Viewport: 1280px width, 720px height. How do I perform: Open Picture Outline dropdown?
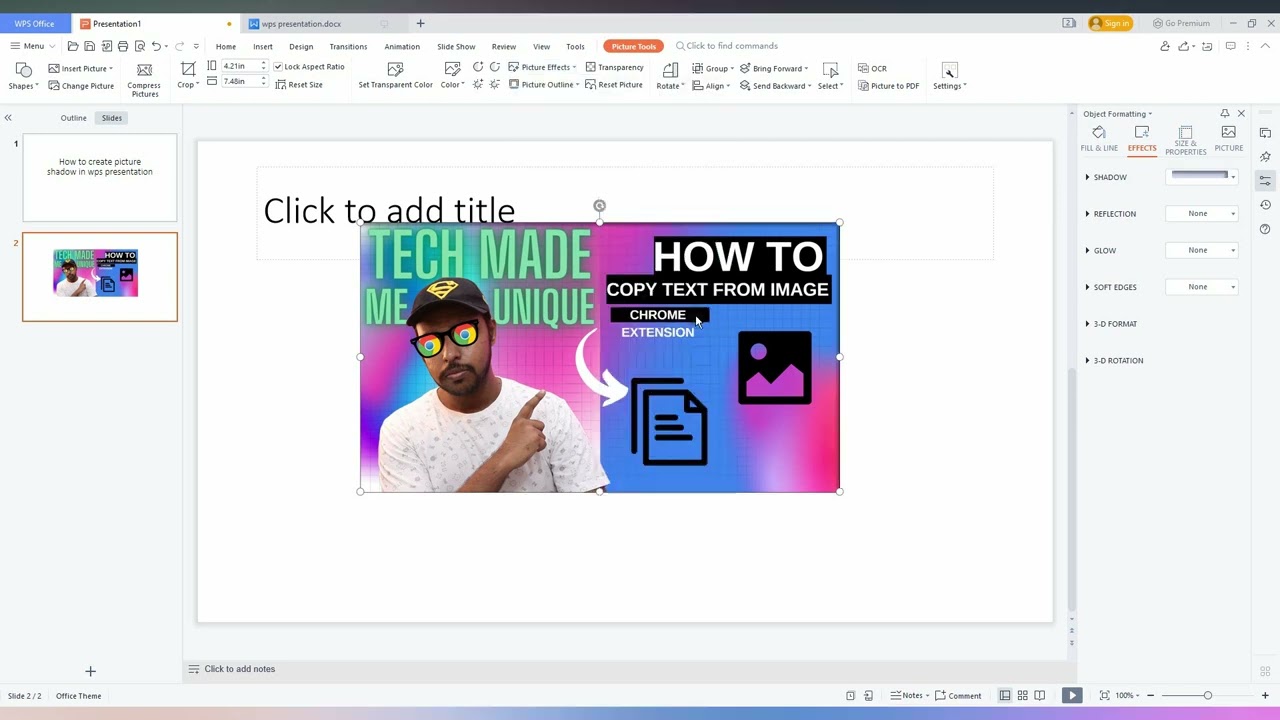(544, 85)
